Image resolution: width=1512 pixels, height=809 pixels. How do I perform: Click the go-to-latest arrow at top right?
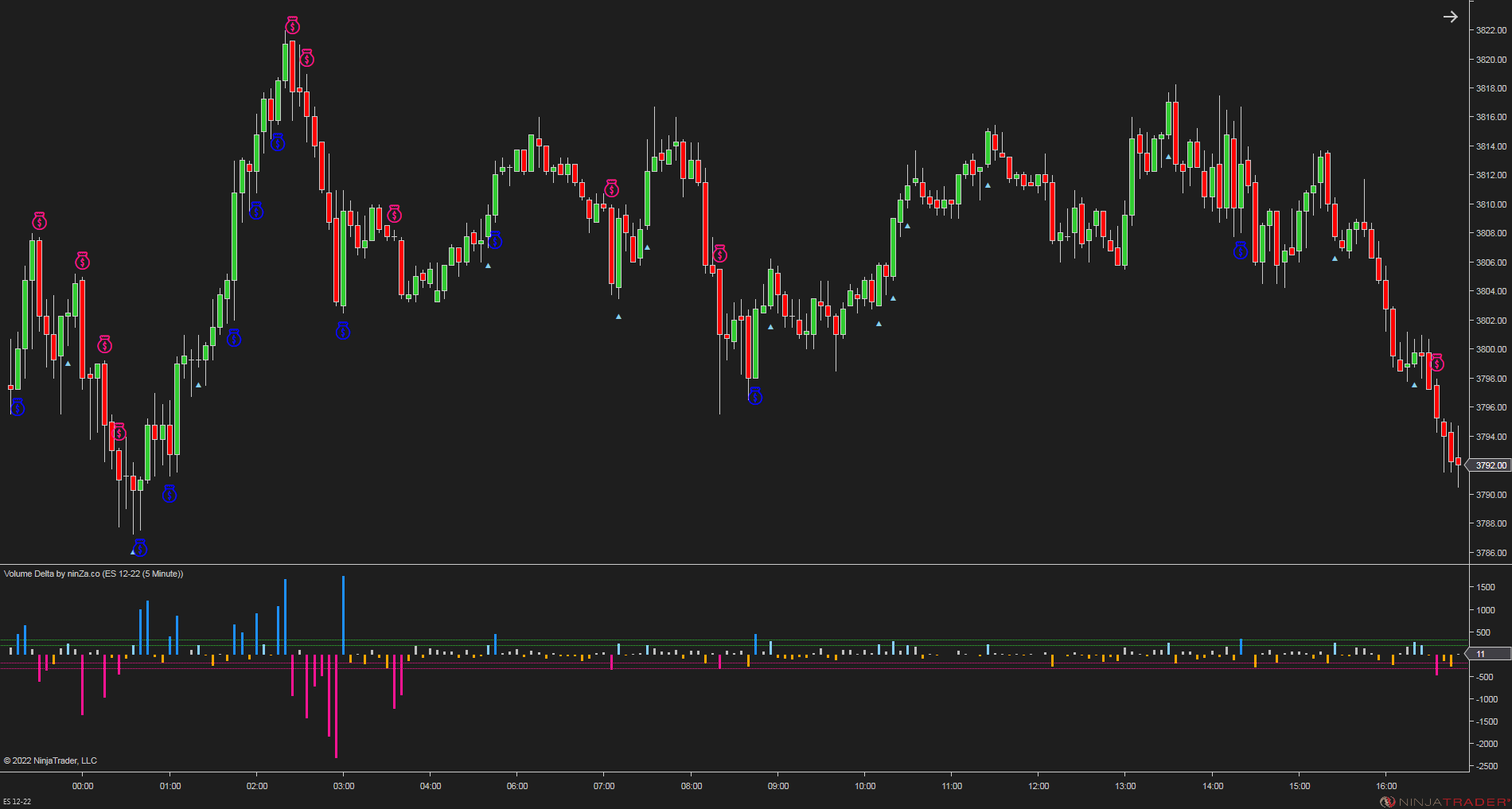point(1452,16)
